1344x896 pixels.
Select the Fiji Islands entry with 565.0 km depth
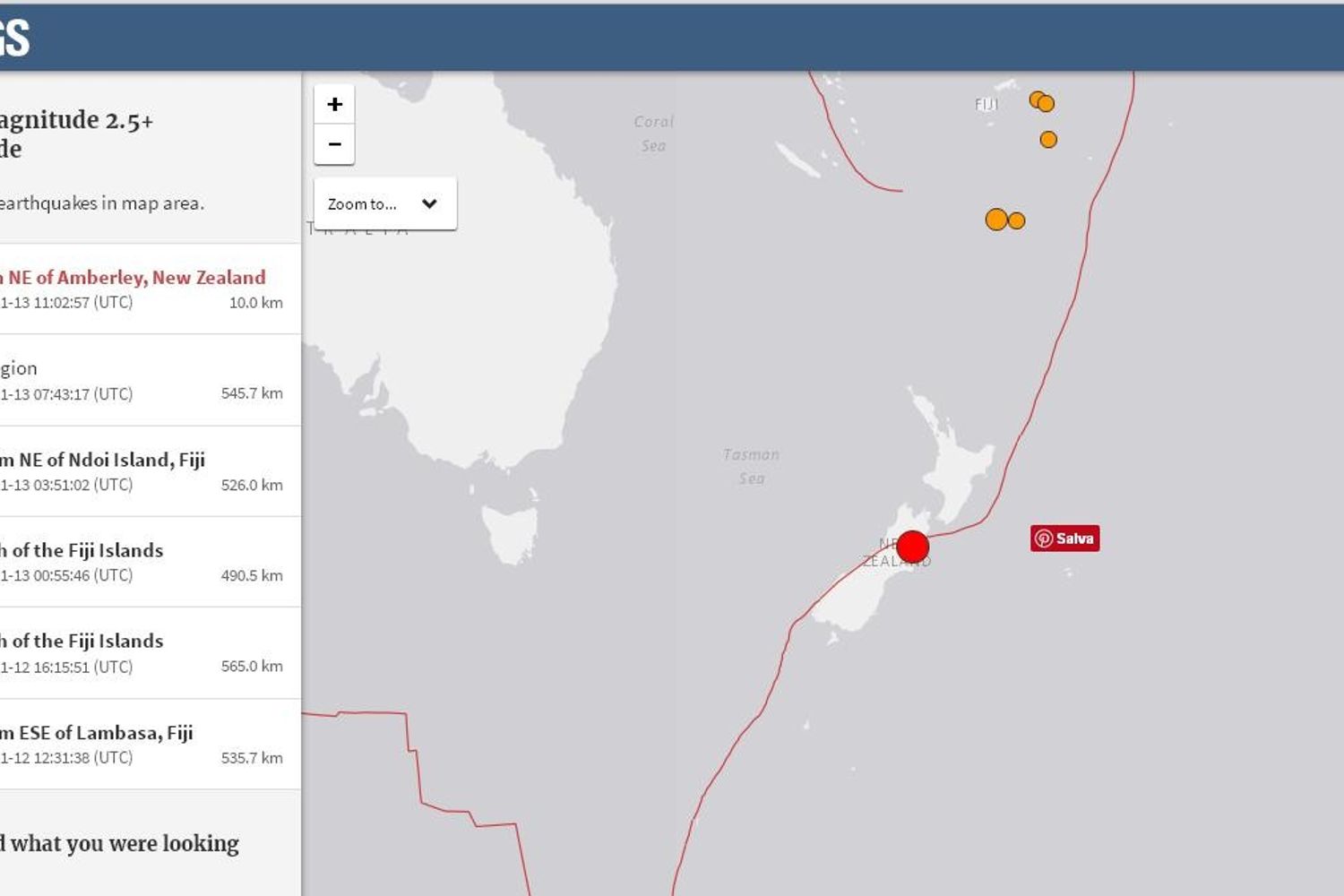(x=82, y=642)
